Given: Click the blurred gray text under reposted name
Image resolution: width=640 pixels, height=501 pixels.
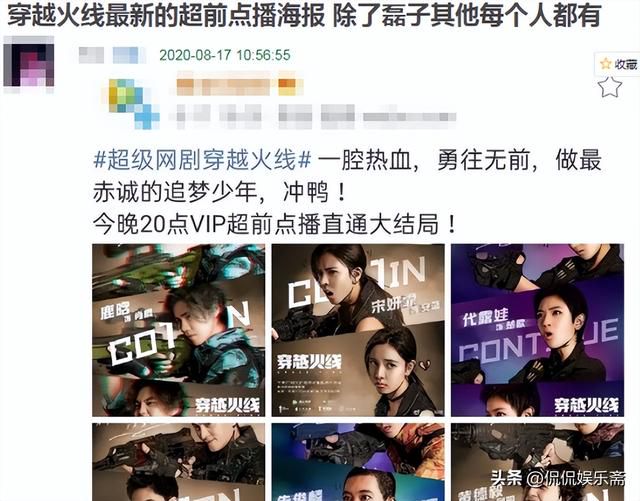Looking at the screenshot, I should [312, 116].
